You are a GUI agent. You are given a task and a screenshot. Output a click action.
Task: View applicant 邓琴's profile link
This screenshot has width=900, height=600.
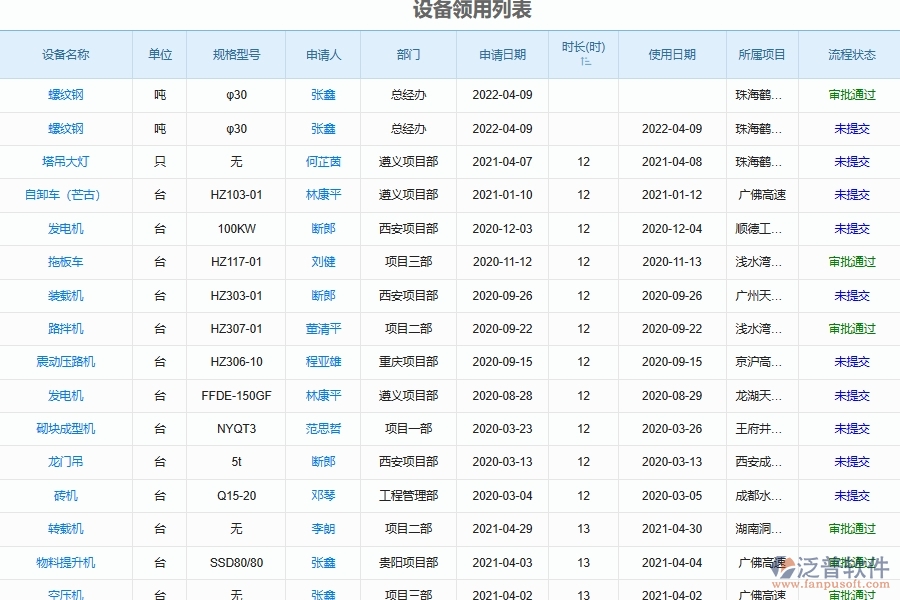pyautogui.click(x=323, y=495)
